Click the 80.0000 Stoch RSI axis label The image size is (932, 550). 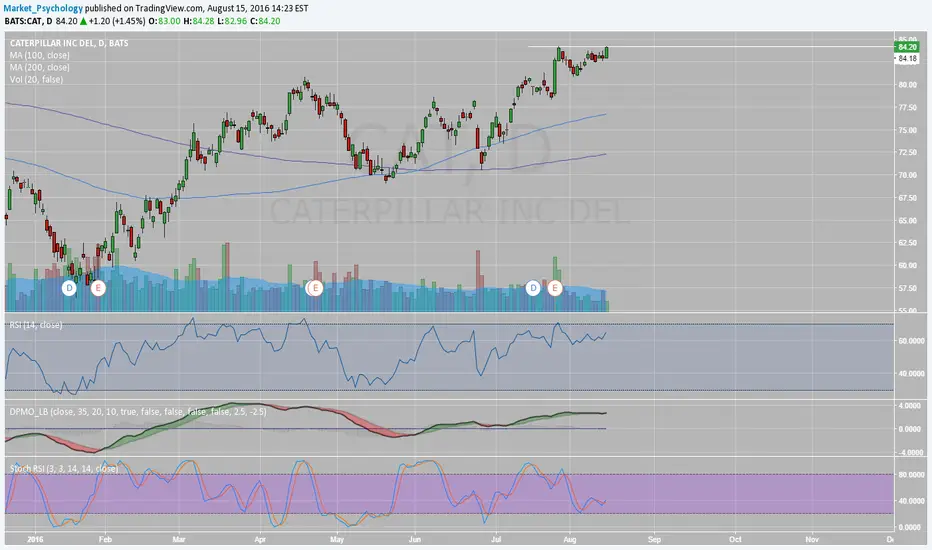pyautogui.click(x=911, y=475)
